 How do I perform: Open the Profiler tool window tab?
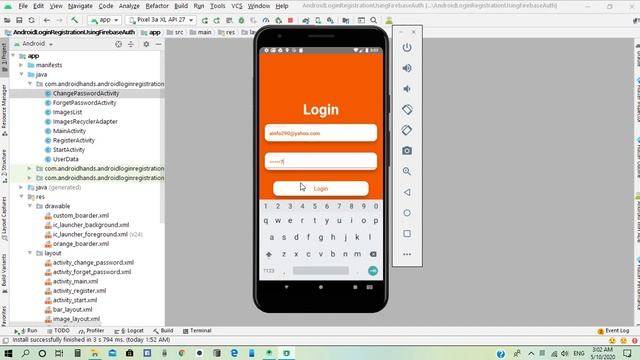(91, 331)
